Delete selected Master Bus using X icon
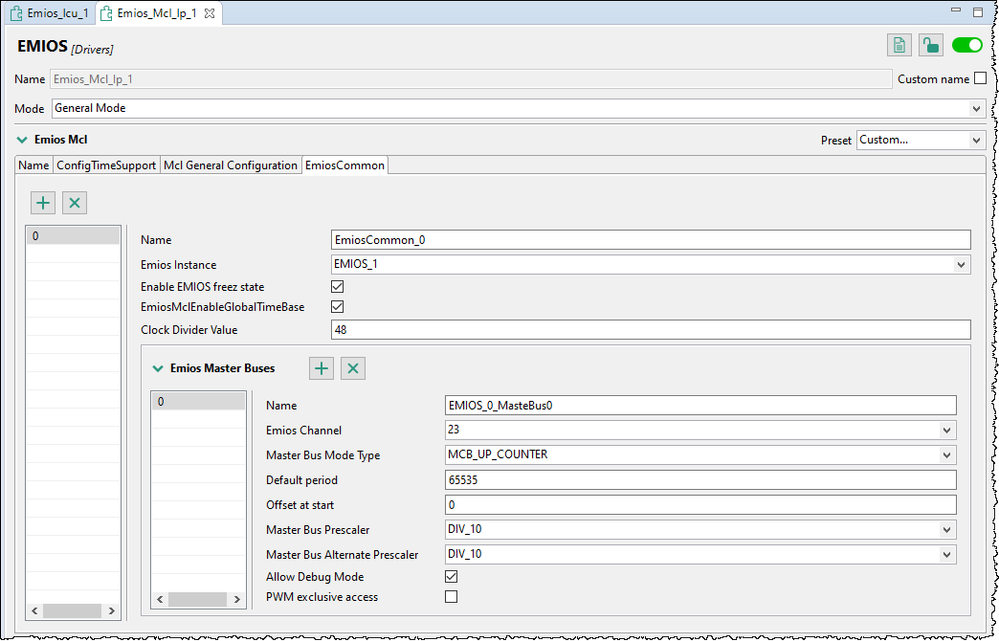Screen dimensions: 999x641 pos(352,368)
